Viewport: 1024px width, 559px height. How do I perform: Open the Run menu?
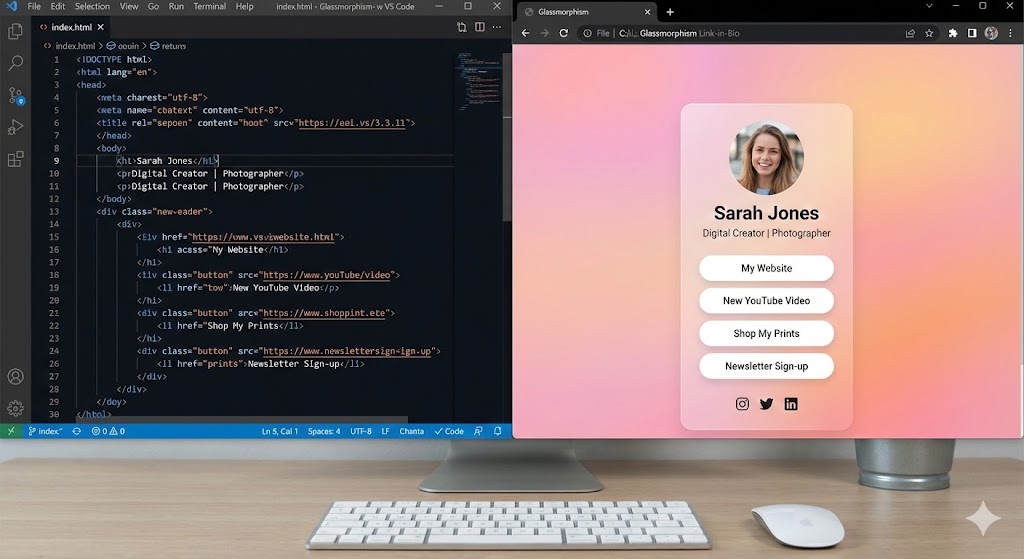176,7
